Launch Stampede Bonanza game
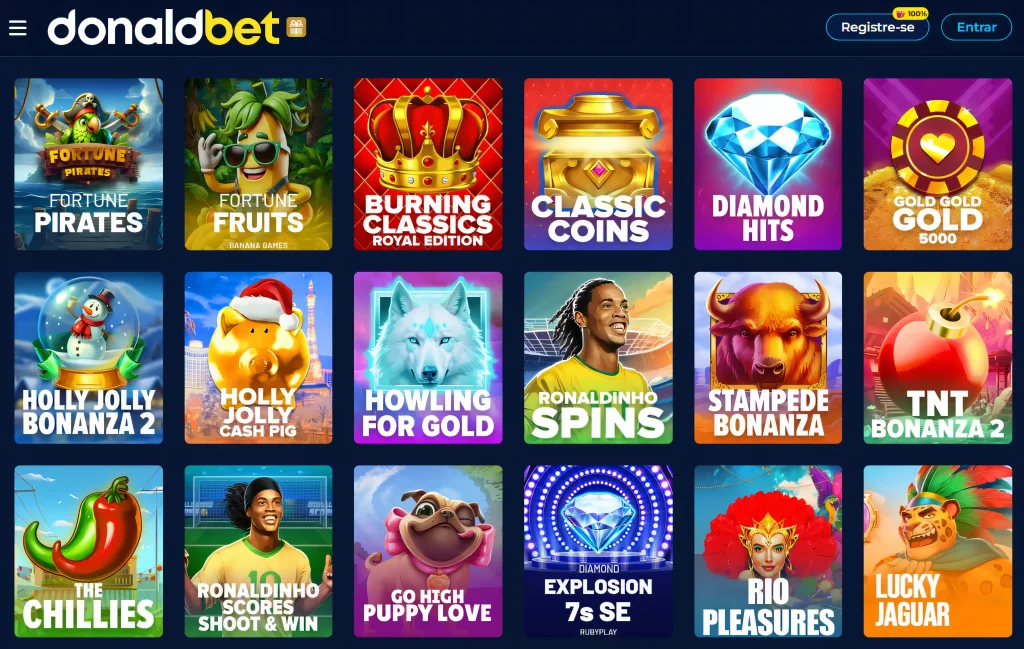Image resolution: width=1024 pixels, height=649 pixels. [x=768, y=358]
